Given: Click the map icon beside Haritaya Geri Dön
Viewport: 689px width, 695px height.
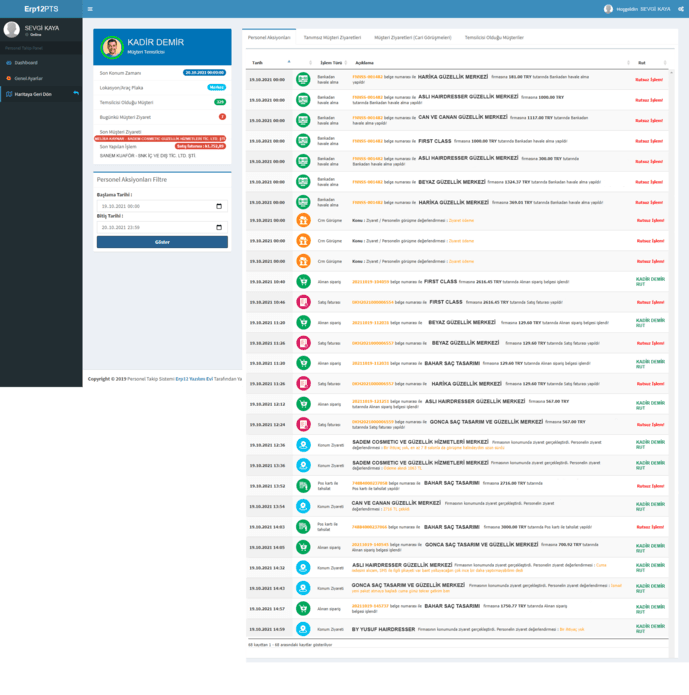Looking at the screenshot, I should pyautogui.click(x=9, y=94).
